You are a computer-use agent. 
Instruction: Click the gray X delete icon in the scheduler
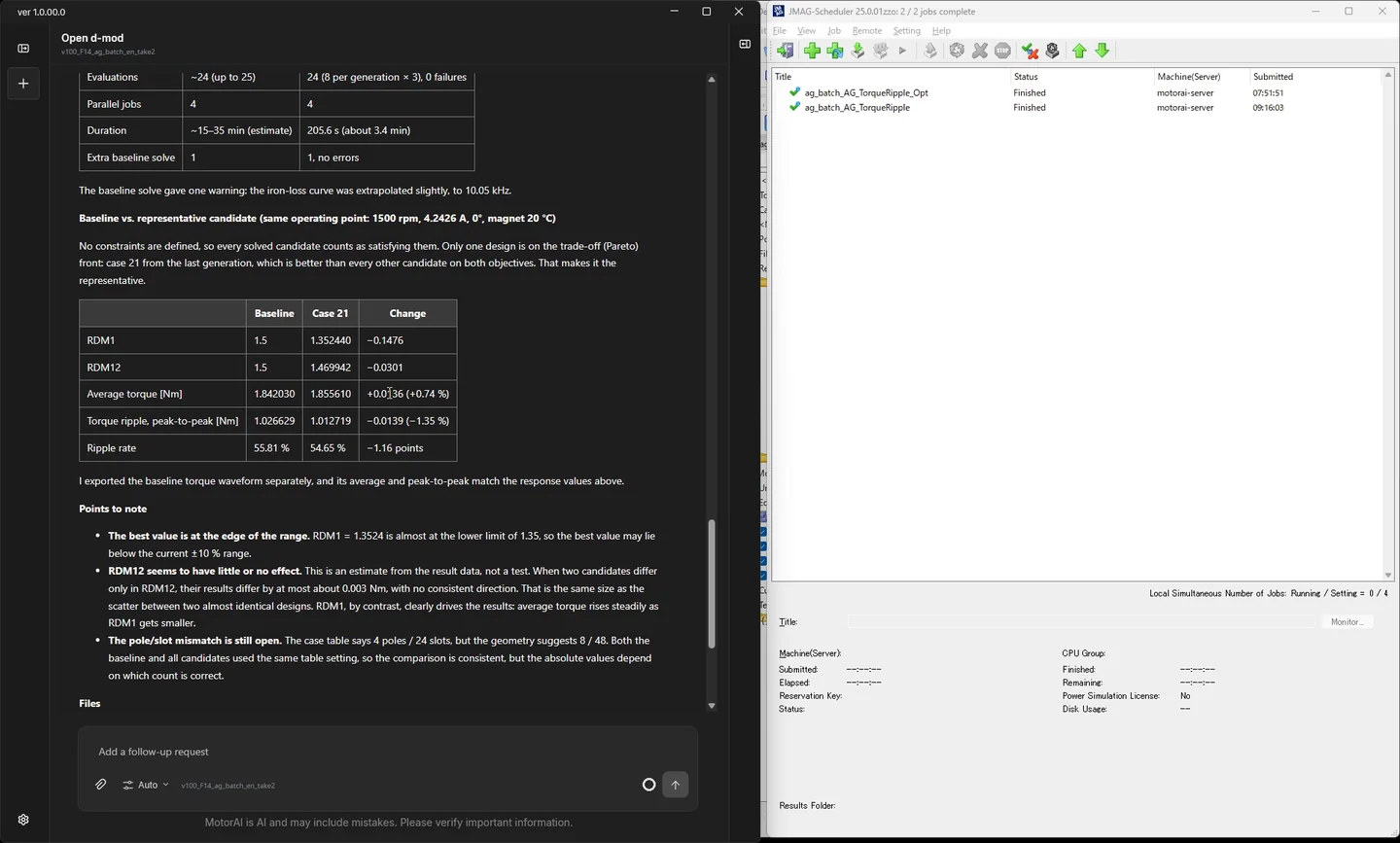coord(980,51)
